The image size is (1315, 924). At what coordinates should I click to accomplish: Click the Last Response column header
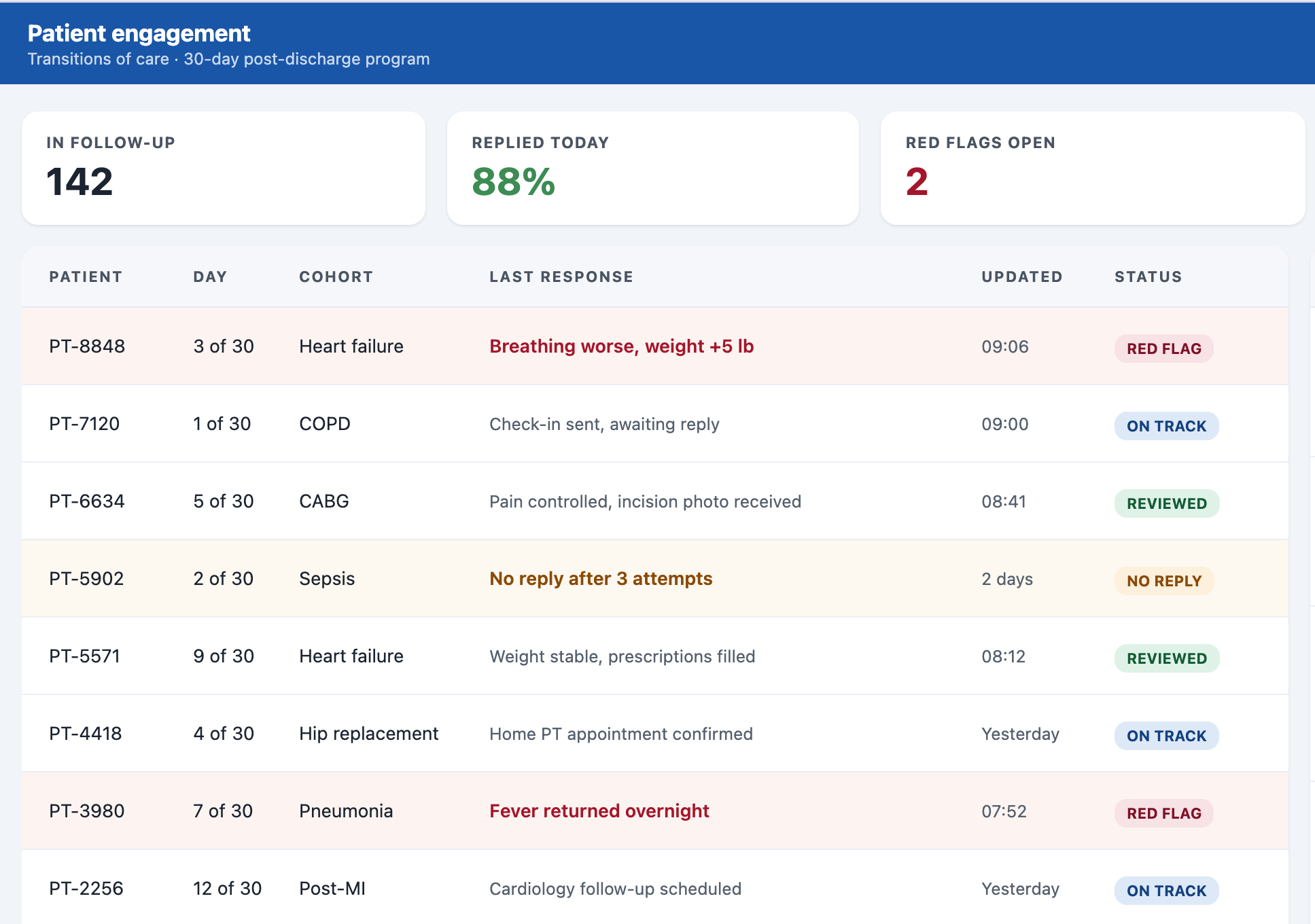point(561,277)
